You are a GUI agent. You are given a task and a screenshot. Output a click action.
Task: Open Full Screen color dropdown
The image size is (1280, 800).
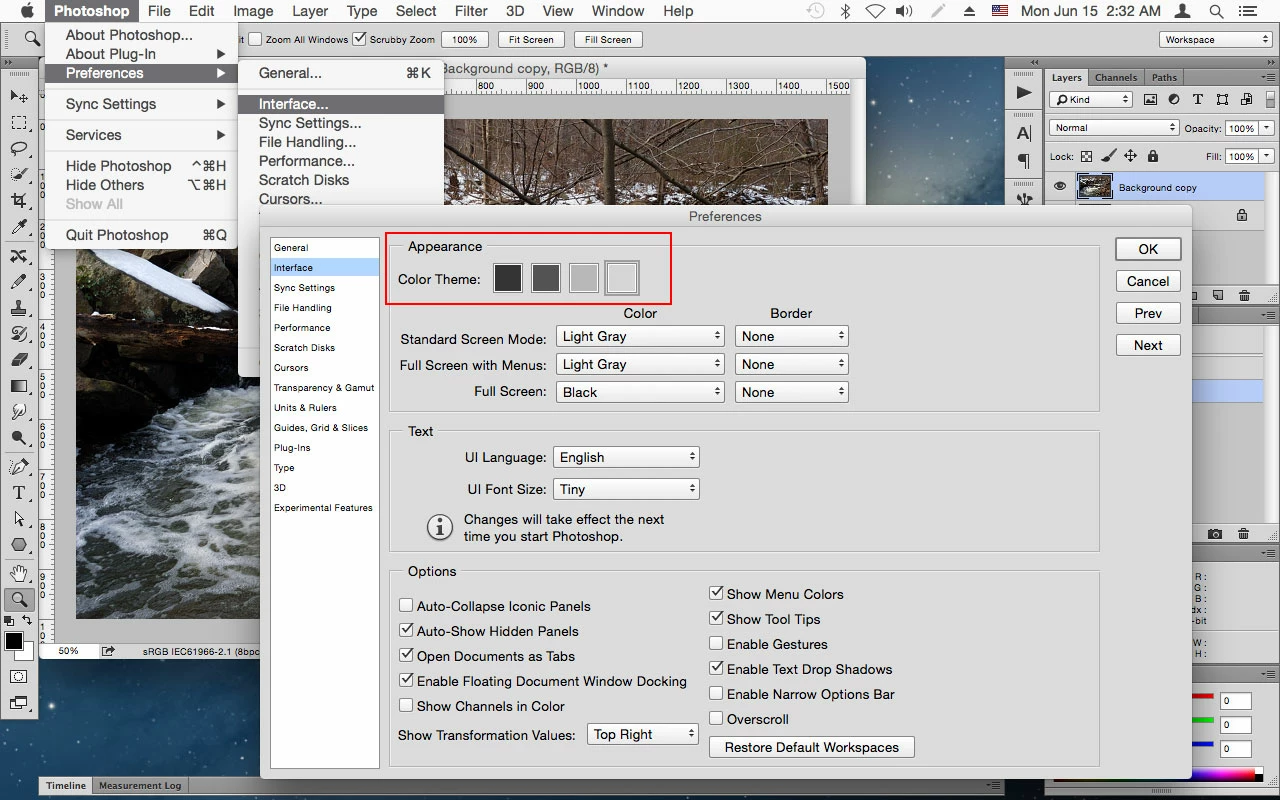tap(640, 393)
